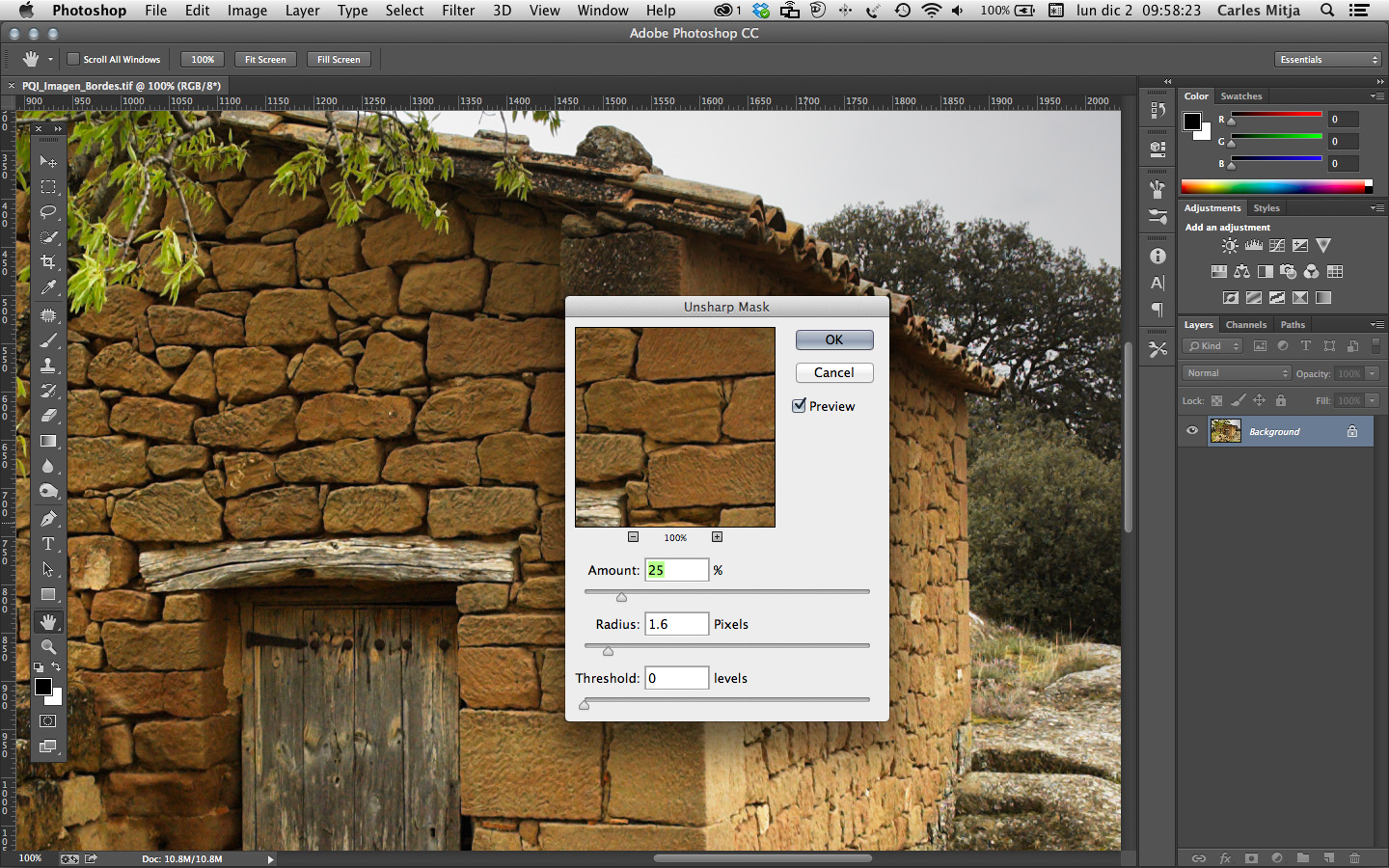Select the Horizontal Type tool
The width and height of the screenshot is (1389, 868).
click(x=48, y=545)
